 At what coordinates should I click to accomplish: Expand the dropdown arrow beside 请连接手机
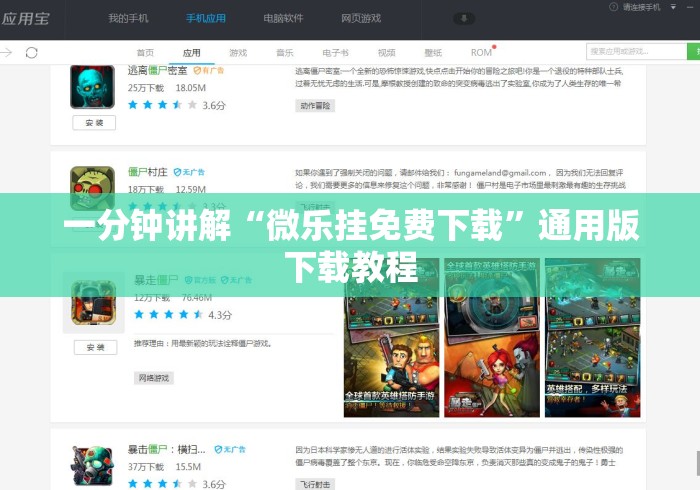click(673, 7)
